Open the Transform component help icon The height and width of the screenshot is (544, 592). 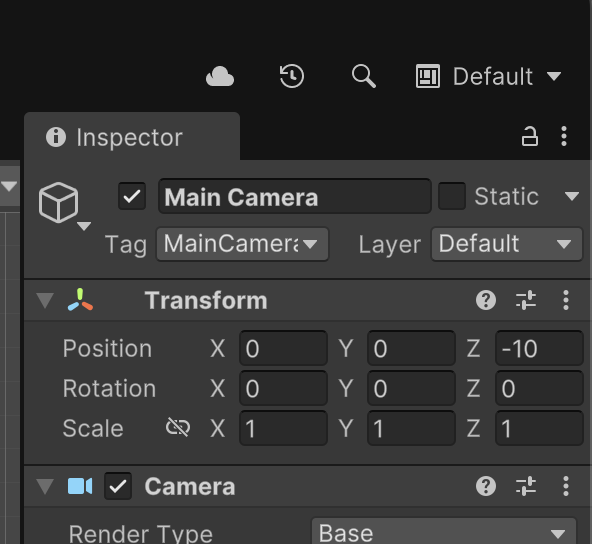(x=486, y=301)
